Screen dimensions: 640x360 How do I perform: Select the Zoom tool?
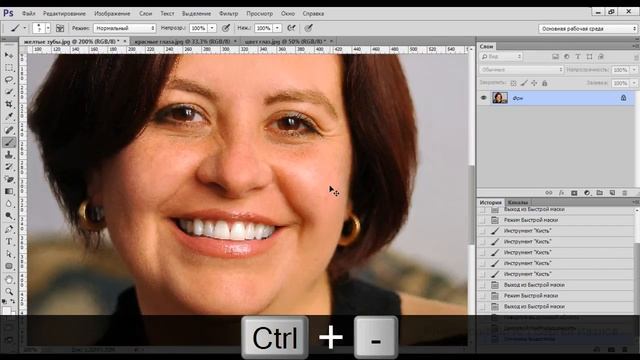pyautogui.click(x=9, y=291)
